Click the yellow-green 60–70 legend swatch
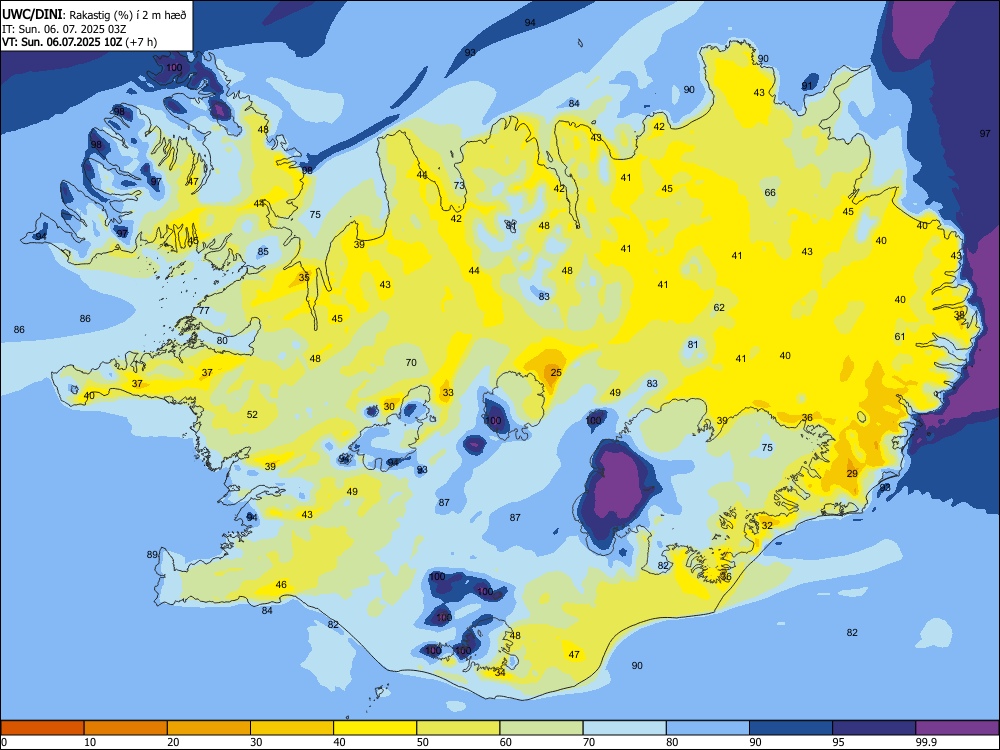 [x=541, y=728]
